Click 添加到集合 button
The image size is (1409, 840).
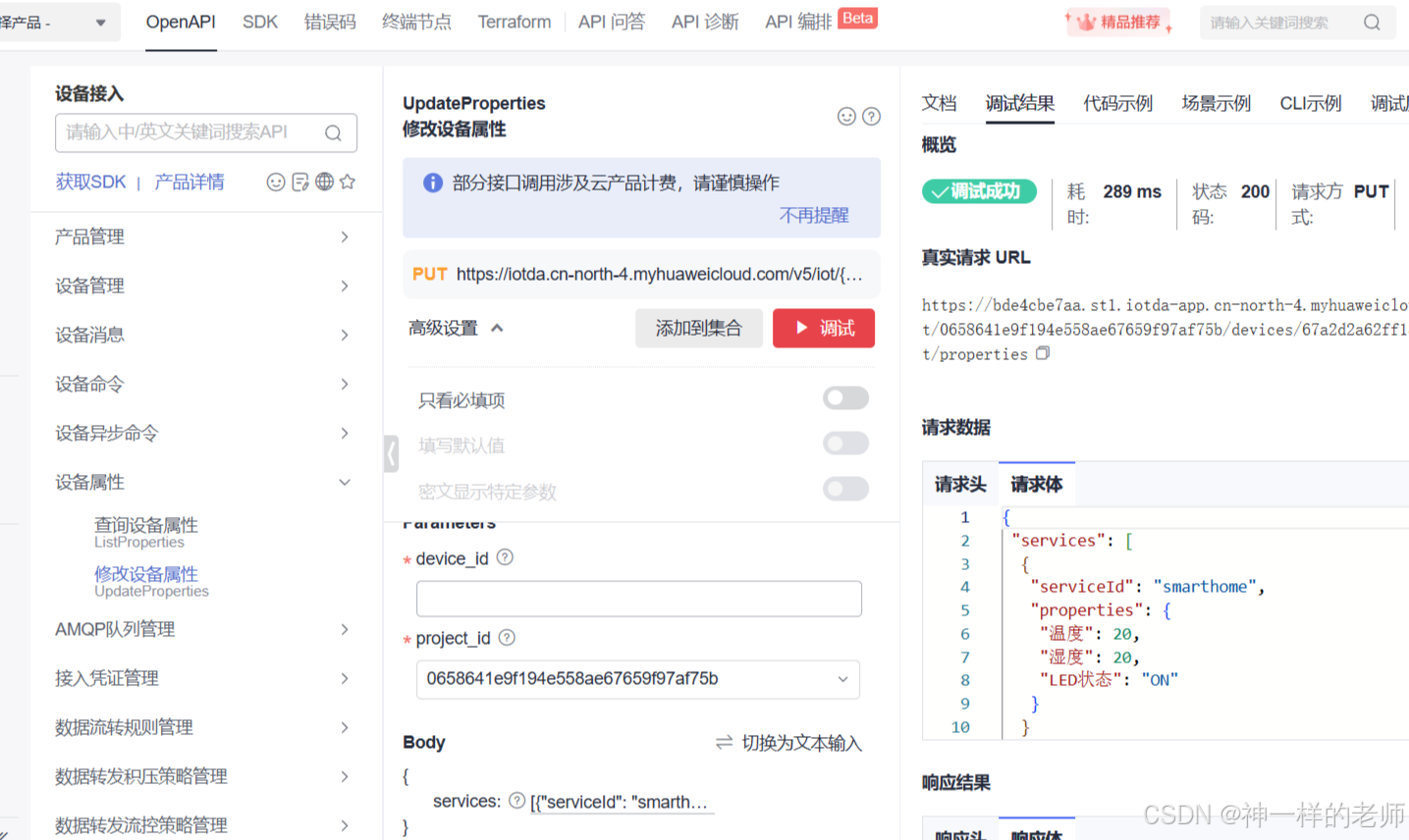[x=699, y=328]
